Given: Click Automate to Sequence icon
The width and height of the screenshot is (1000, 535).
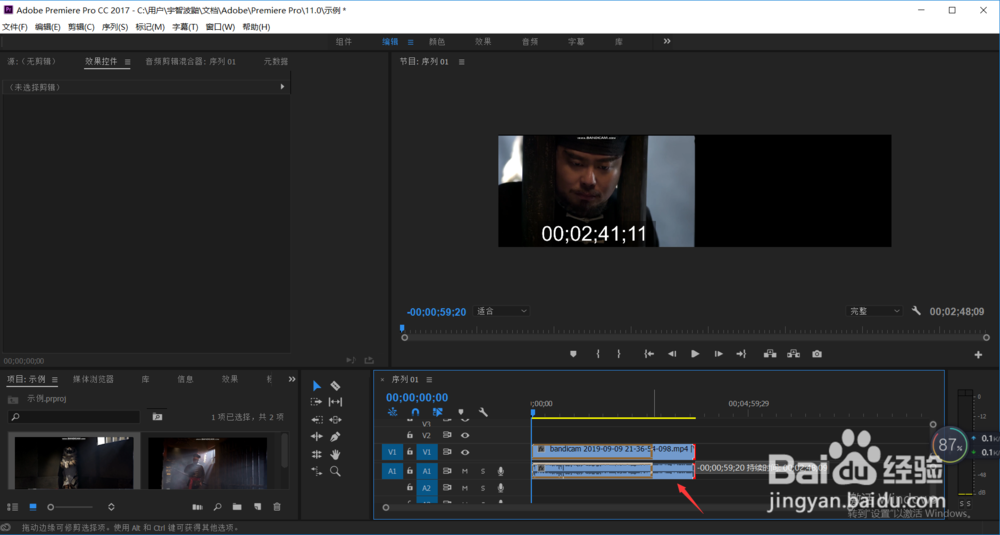Looking at the screenshot, I should point(198,507).
